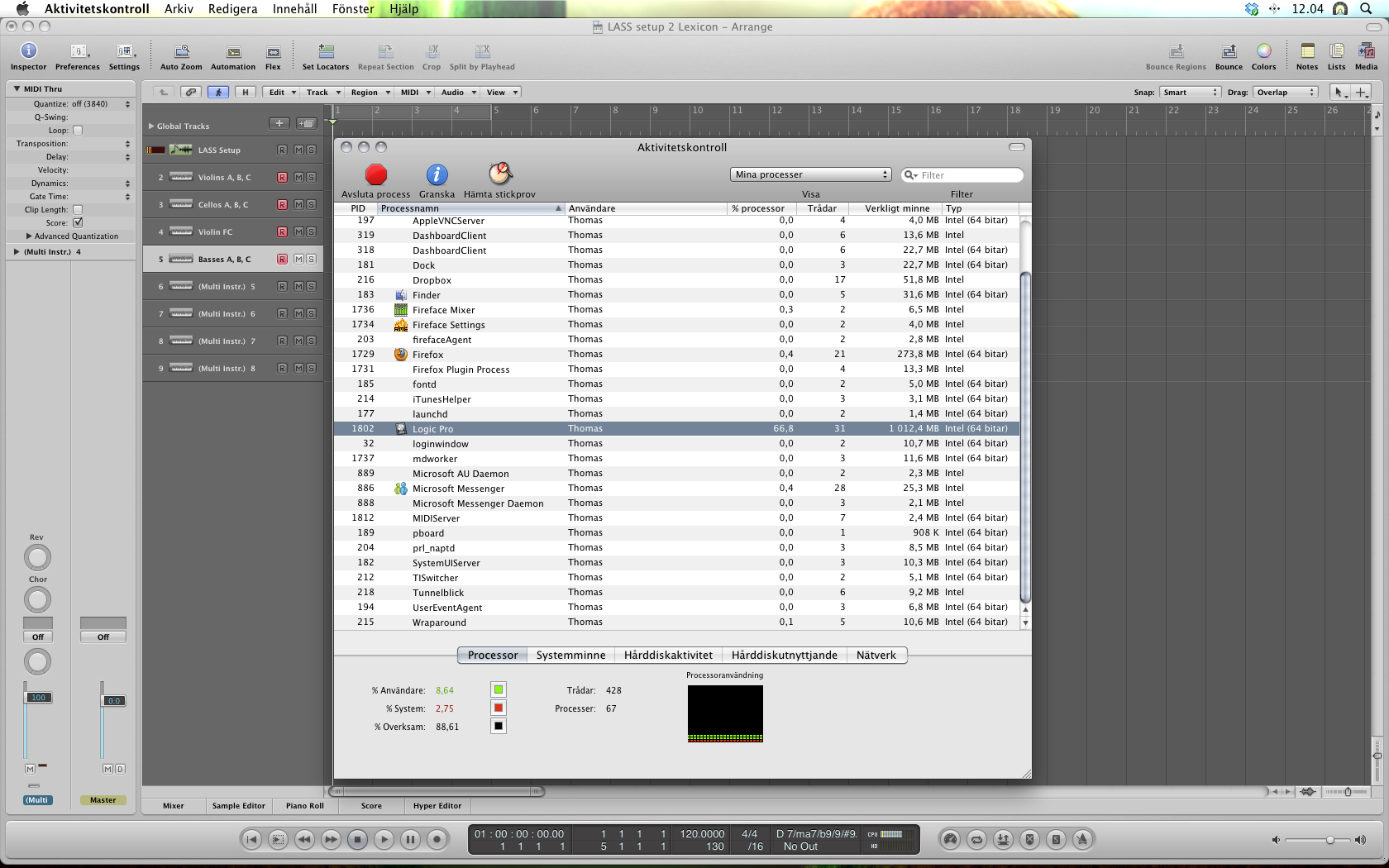
Task: Open the Score editor button
Action: pyautogui.click(x=371, y=805)
